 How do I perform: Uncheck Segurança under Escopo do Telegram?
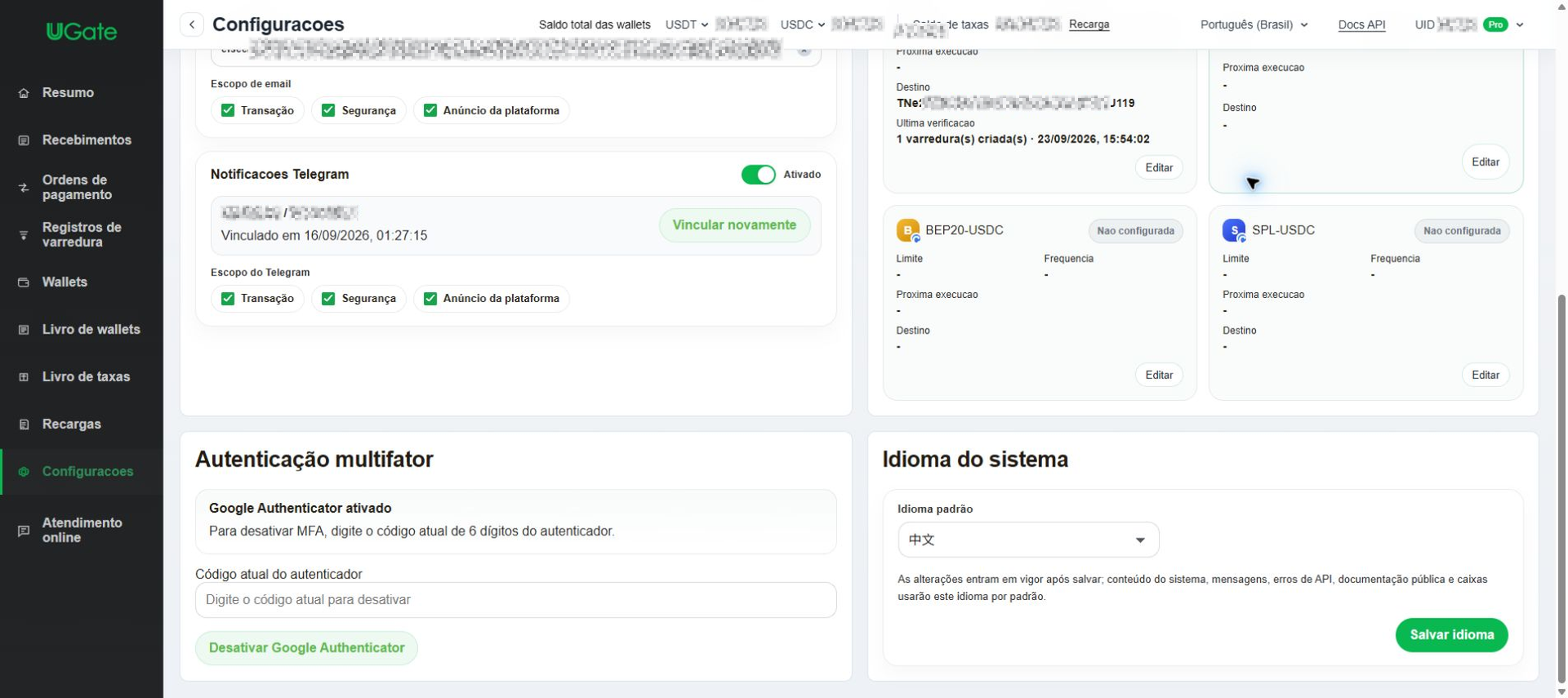pos(328,299)
